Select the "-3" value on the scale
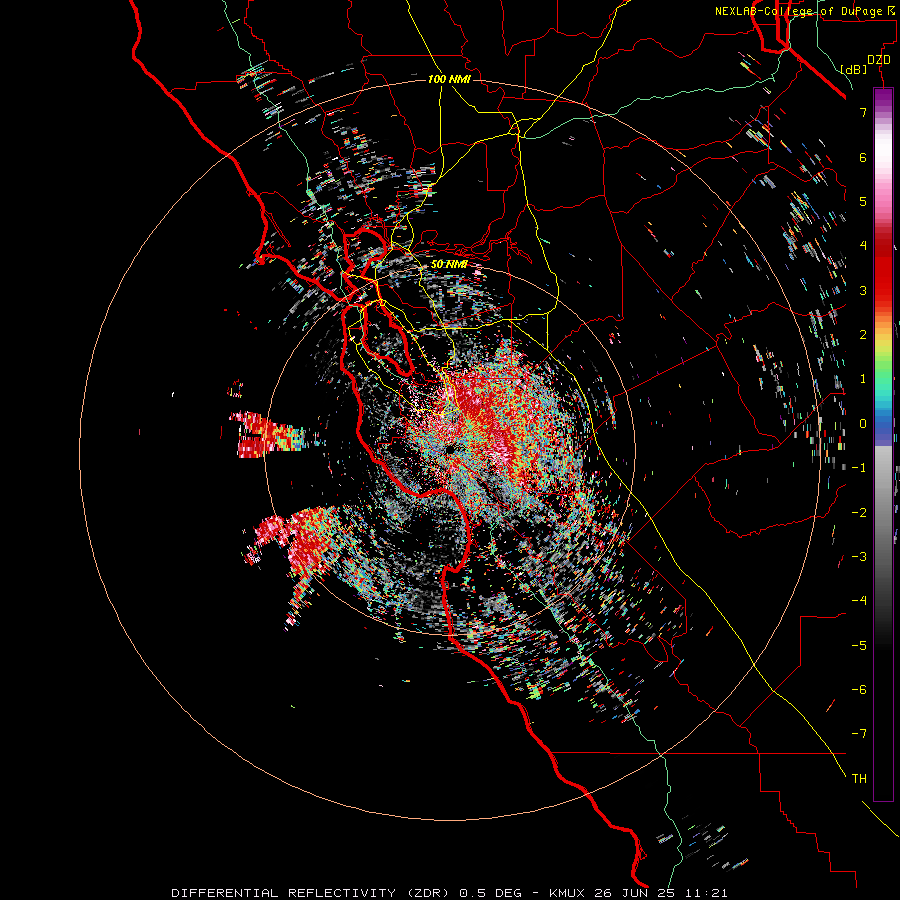The height and width of the screenshot is (900, 900). pyautogui.click(x=859, y=557)
